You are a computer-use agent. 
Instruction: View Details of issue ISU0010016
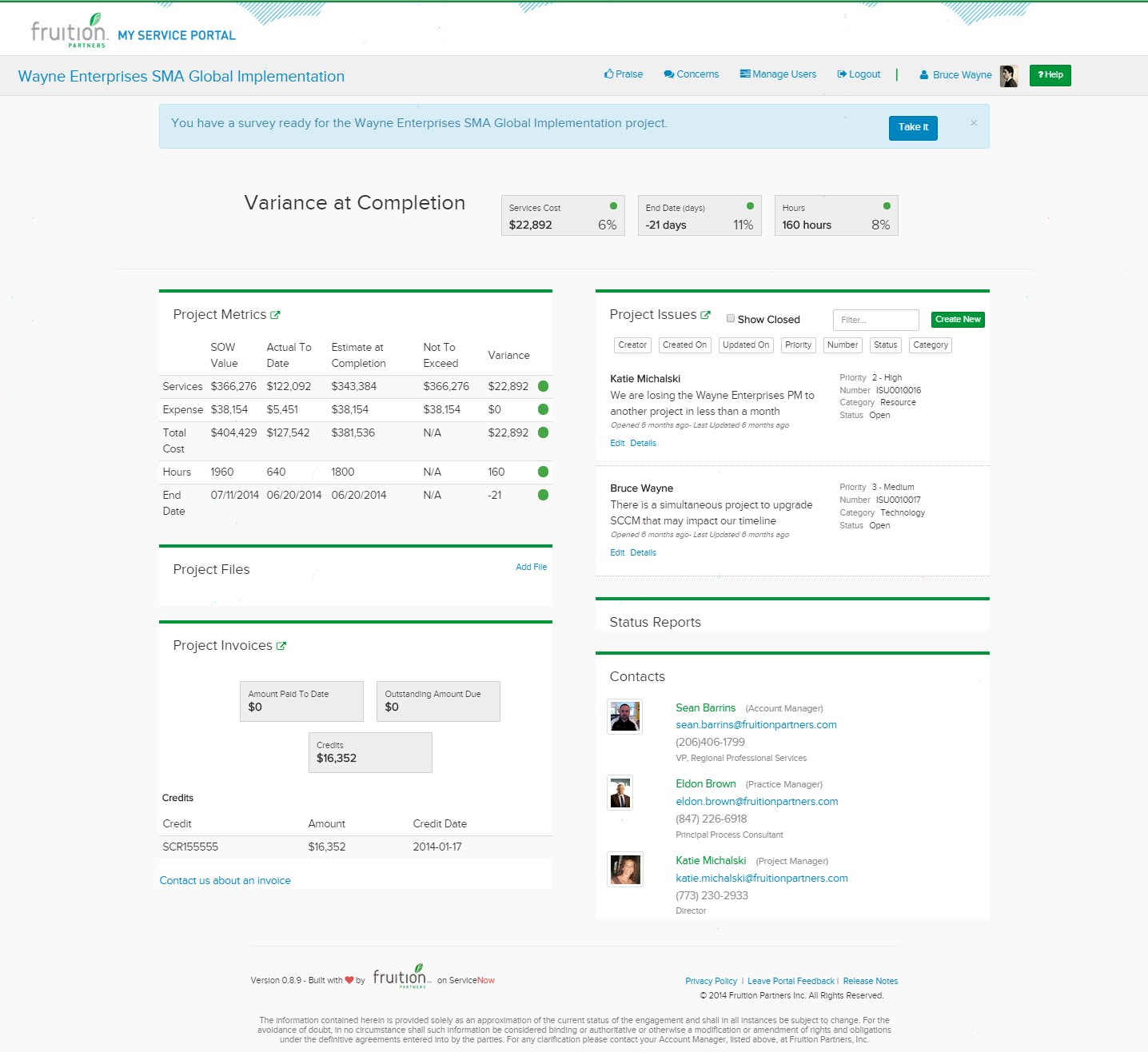pyautogui.click(x=643, y=443)
